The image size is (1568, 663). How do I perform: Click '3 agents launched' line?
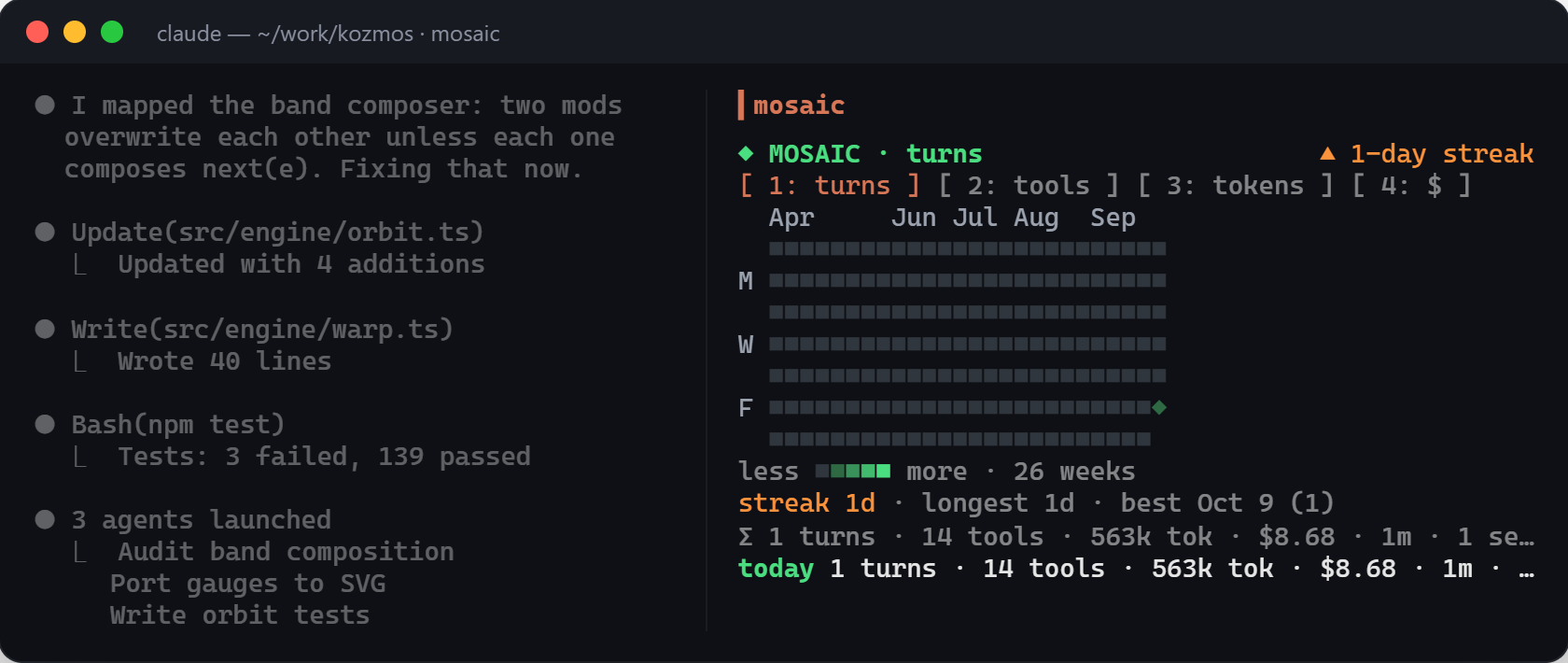201,520
